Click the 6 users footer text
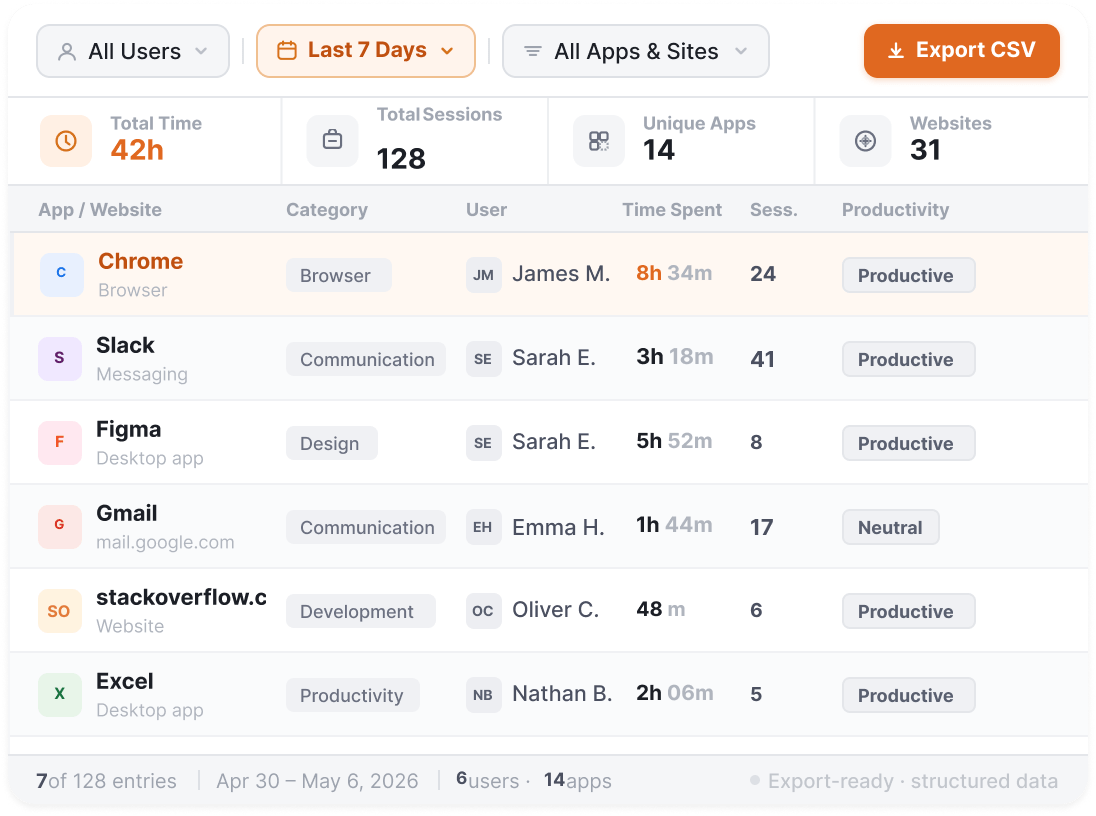1096x816 pixels. (x=488, y=780)
